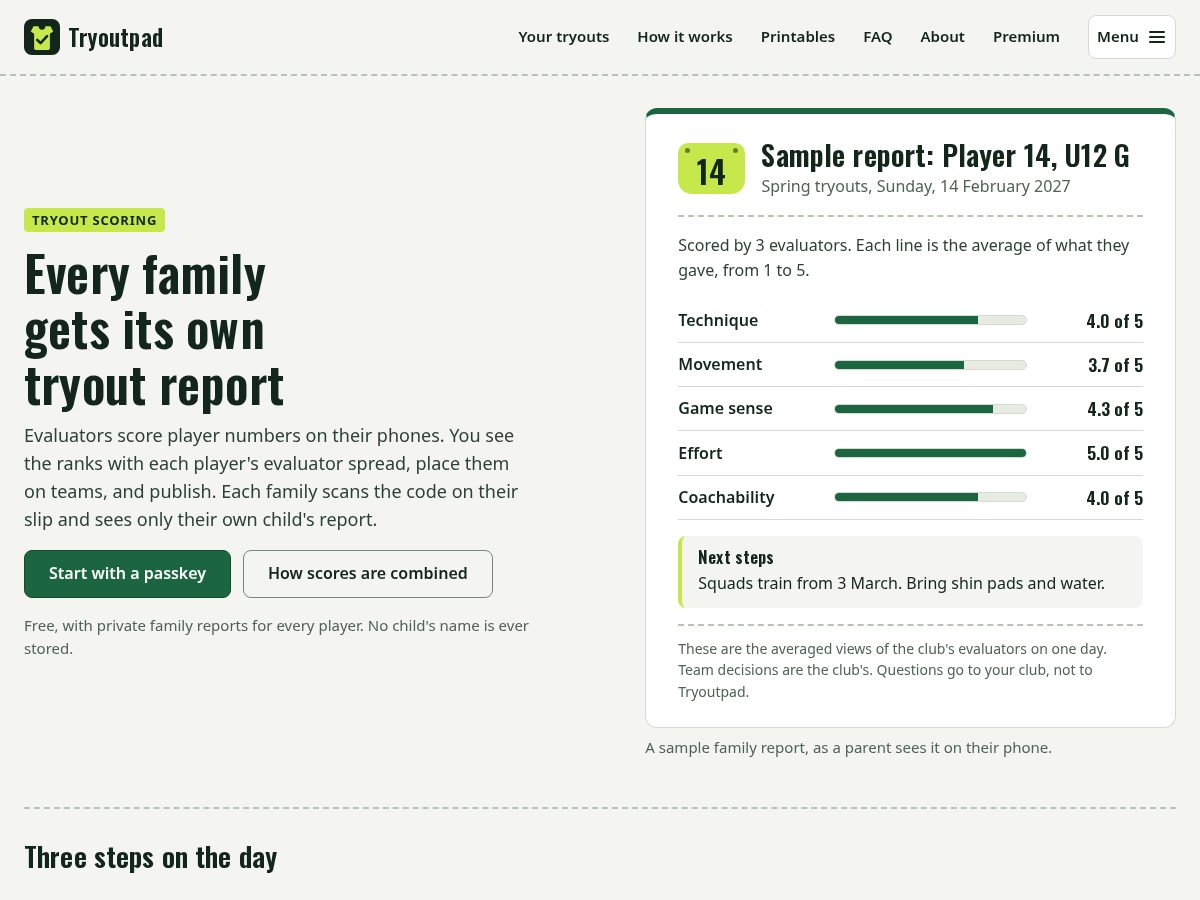
Task: Click 'Spring tryouts, Sunday, 14 February 2027' text
Action: click(916, 187)
